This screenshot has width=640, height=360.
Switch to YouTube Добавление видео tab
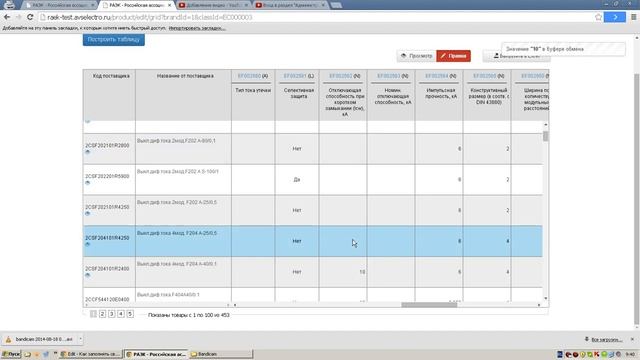click(x=213, y=5)
